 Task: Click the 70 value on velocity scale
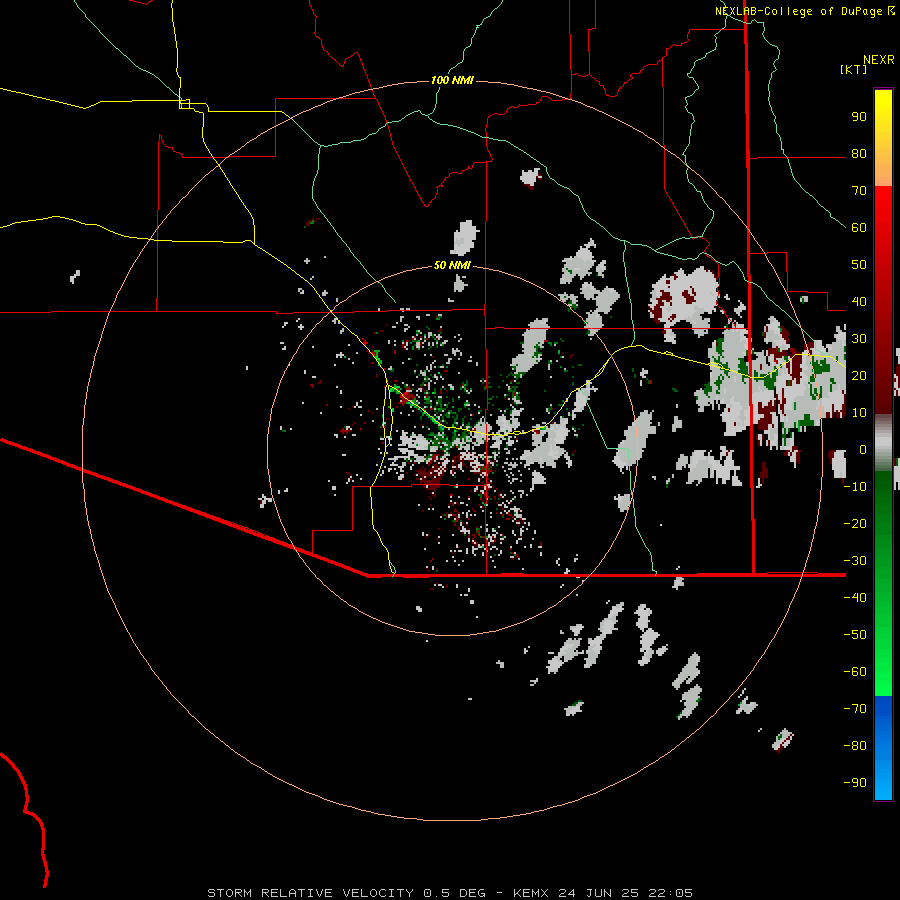point(859,191)
